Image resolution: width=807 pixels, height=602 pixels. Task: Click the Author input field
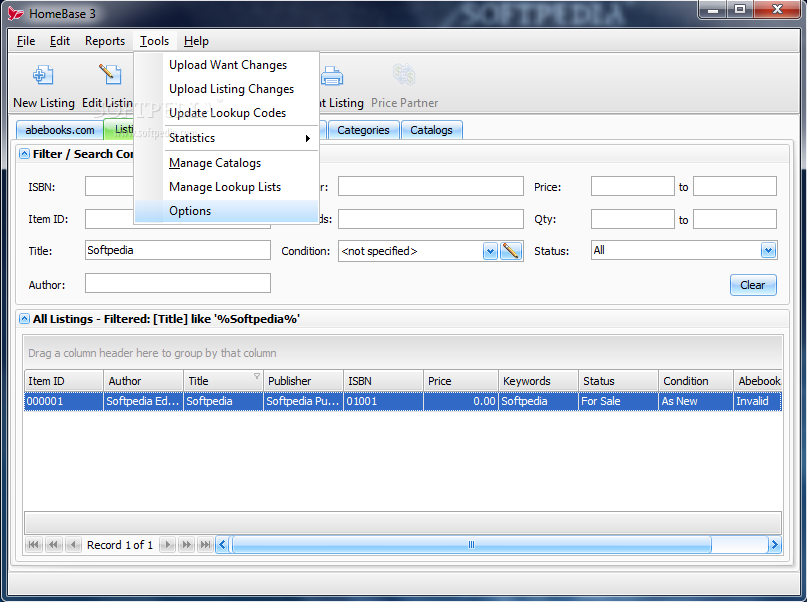178,283
